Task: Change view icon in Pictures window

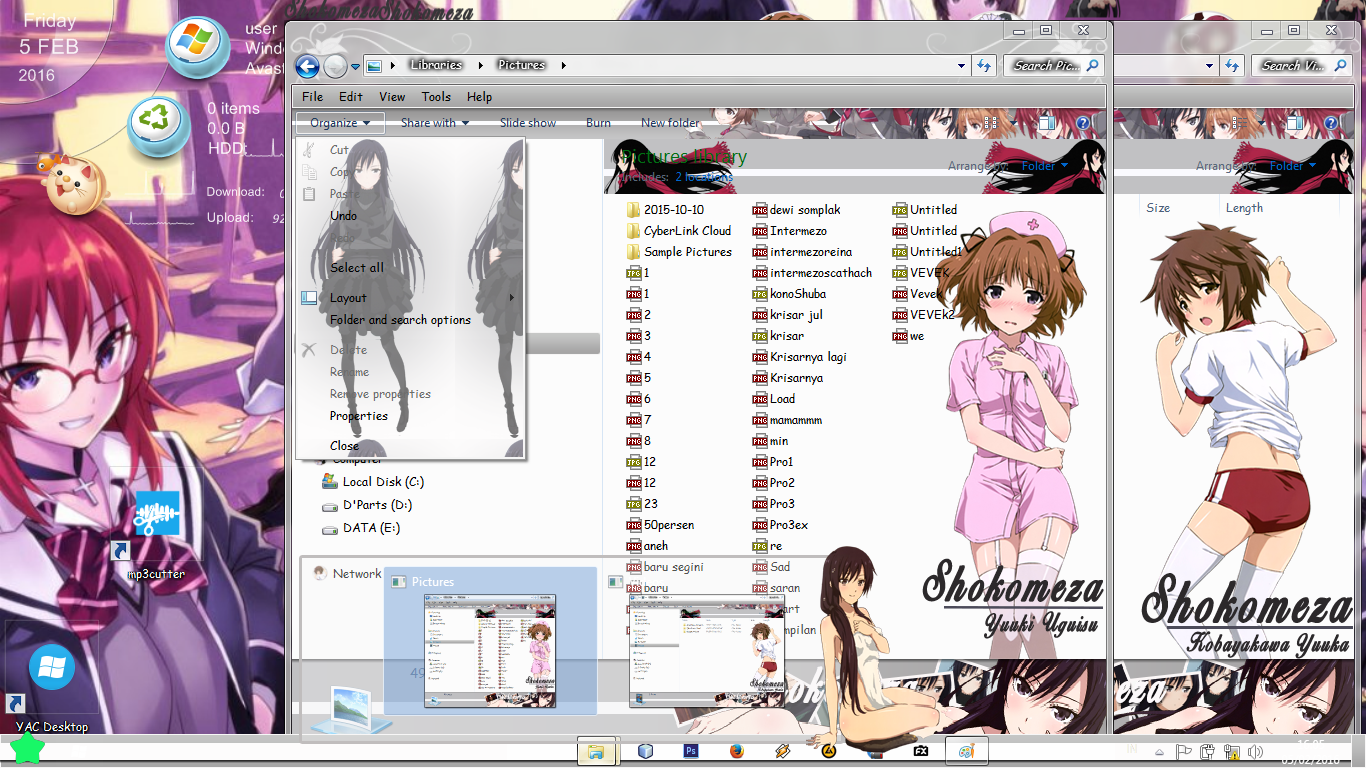Action: 991,123
